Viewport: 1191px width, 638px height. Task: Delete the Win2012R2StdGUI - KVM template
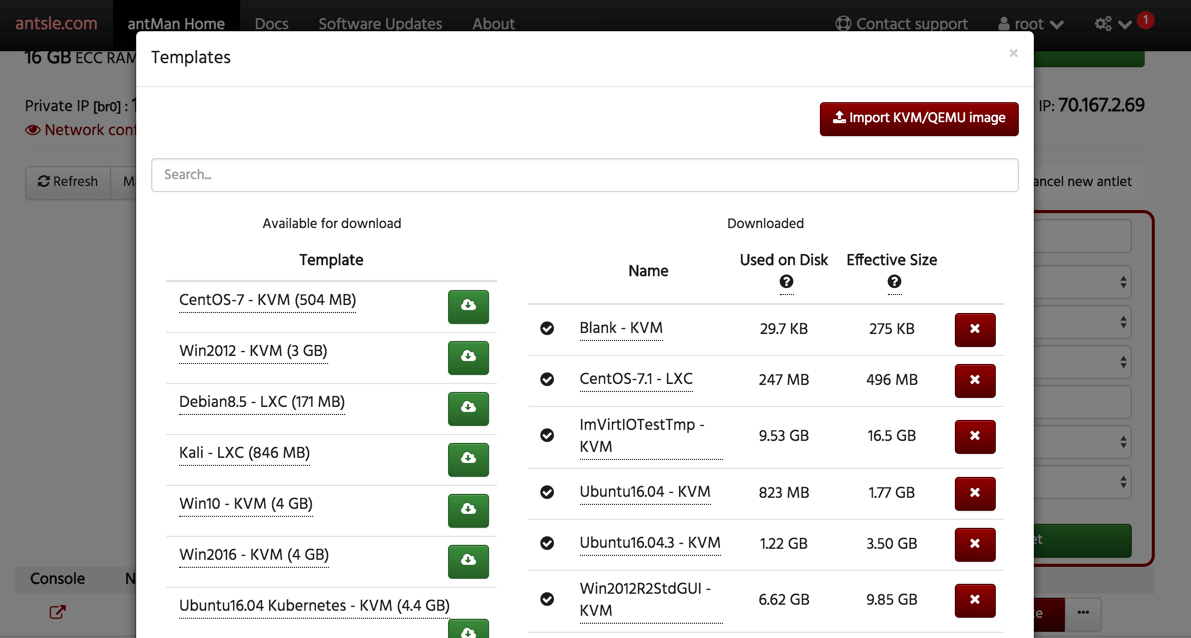point(975,601)
